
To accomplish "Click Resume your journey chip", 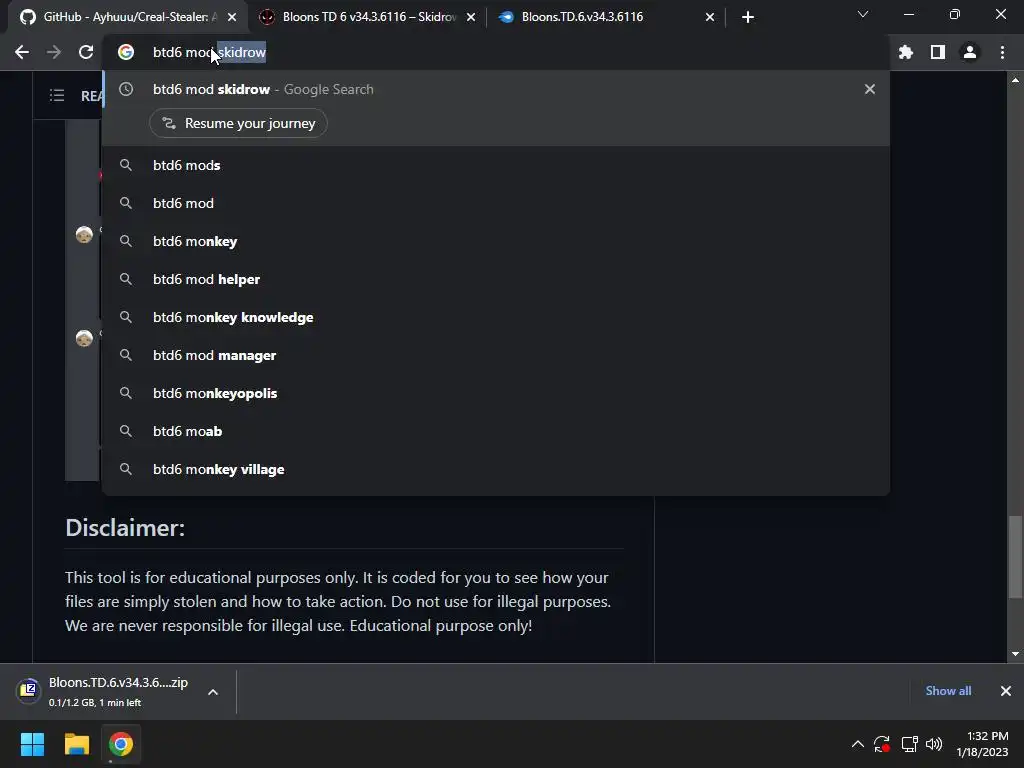I will tap(238, 123).
